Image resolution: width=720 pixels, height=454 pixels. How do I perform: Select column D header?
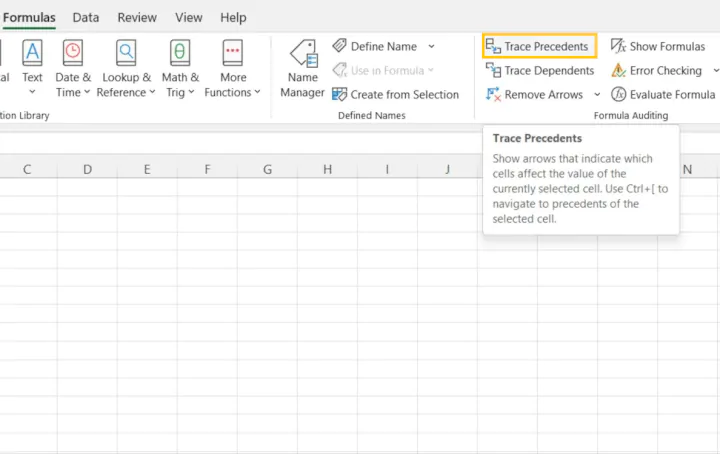[x=87, y=169]
